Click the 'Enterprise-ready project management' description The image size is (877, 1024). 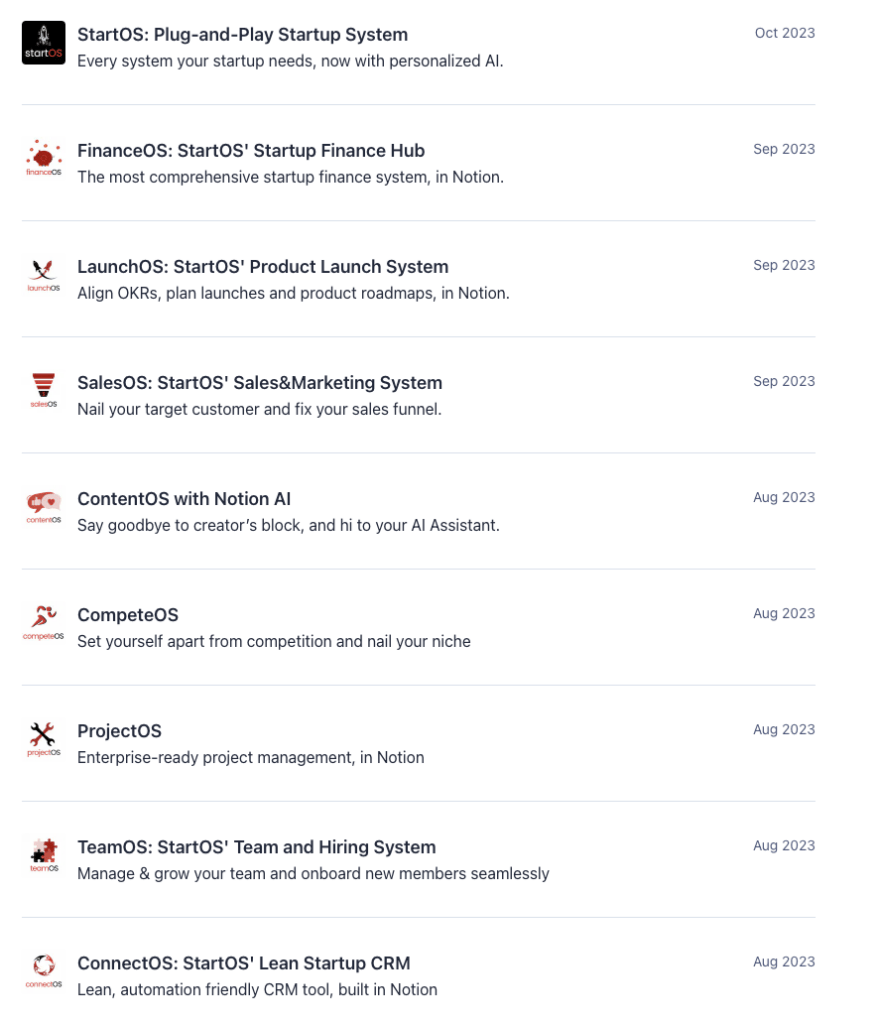[250, 757]
